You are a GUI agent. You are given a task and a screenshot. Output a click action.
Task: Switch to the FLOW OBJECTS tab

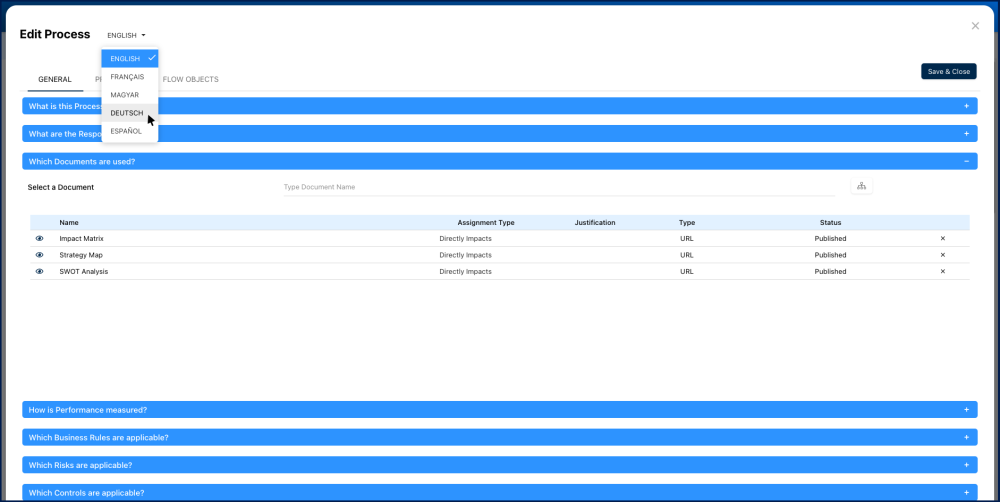coord(191,80)
